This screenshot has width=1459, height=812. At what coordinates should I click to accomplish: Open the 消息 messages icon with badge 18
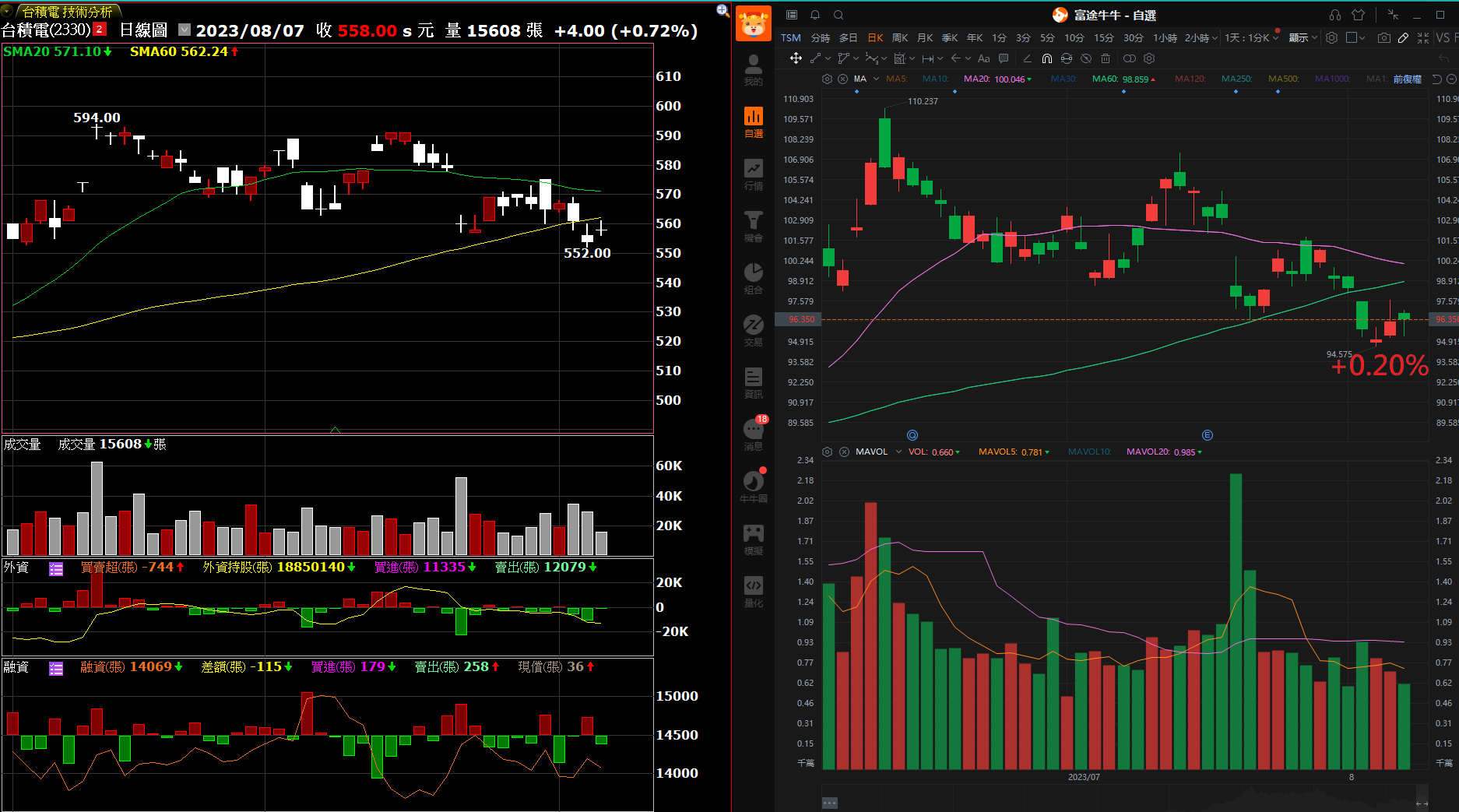coord(753,435)
